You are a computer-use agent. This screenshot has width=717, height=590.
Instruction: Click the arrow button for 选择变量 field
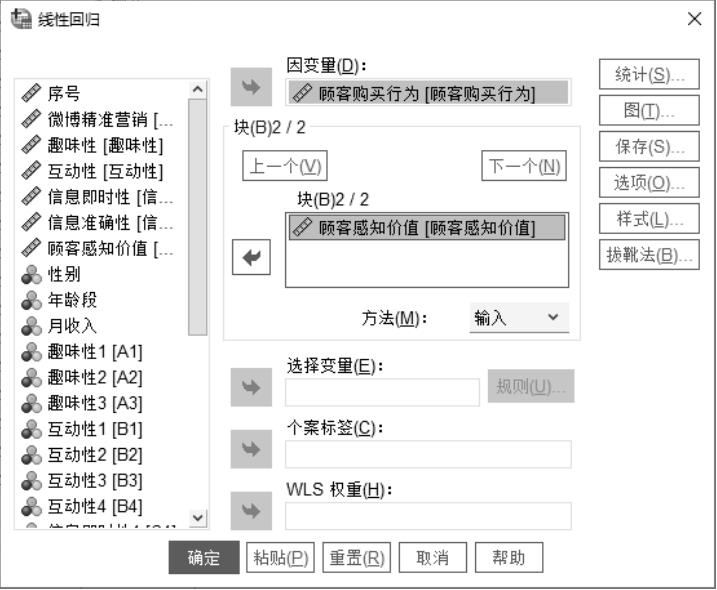[251, 387]
